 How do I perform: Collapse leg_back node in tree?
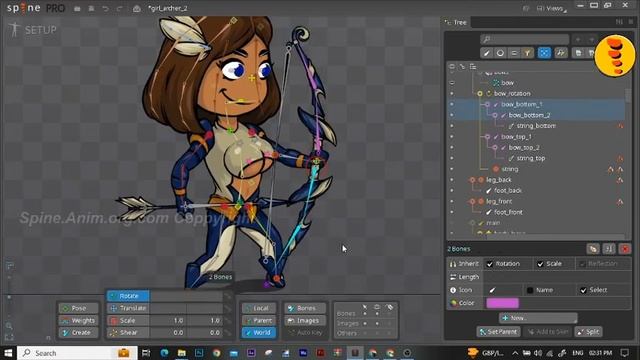pyautogui.click(x=472, y=180)
